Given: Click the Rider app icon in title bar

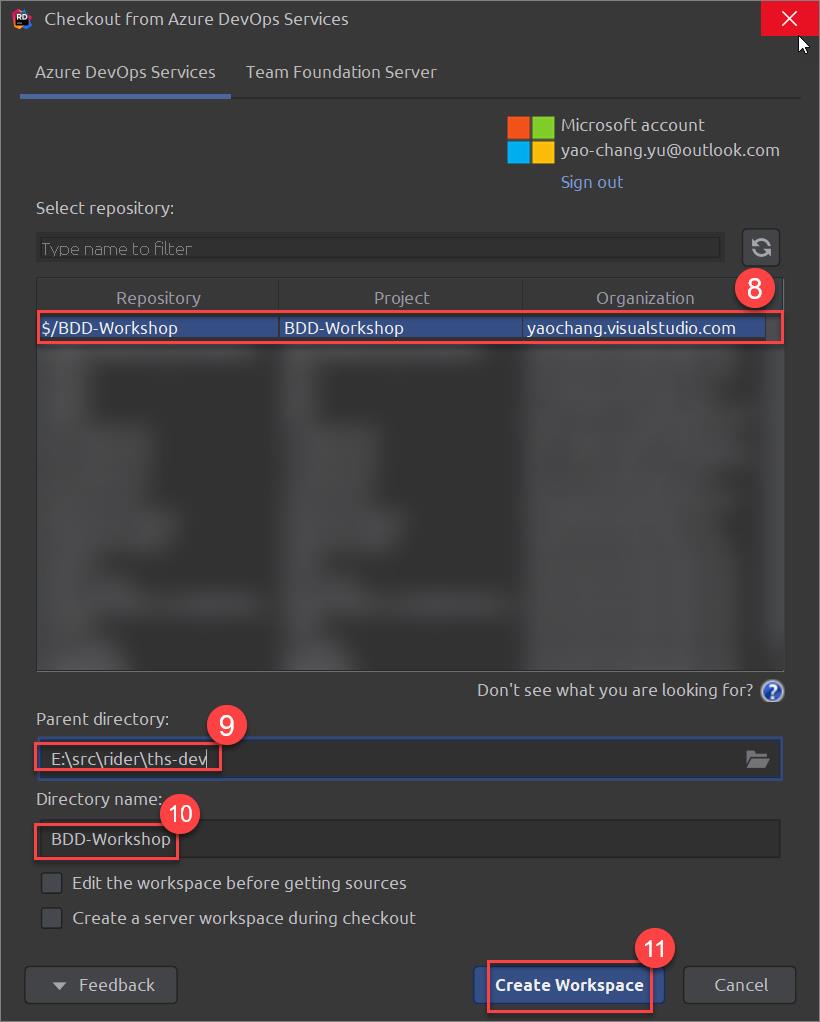Looking at the screenshot, I should pyautogui.click(x=22, y=19).
